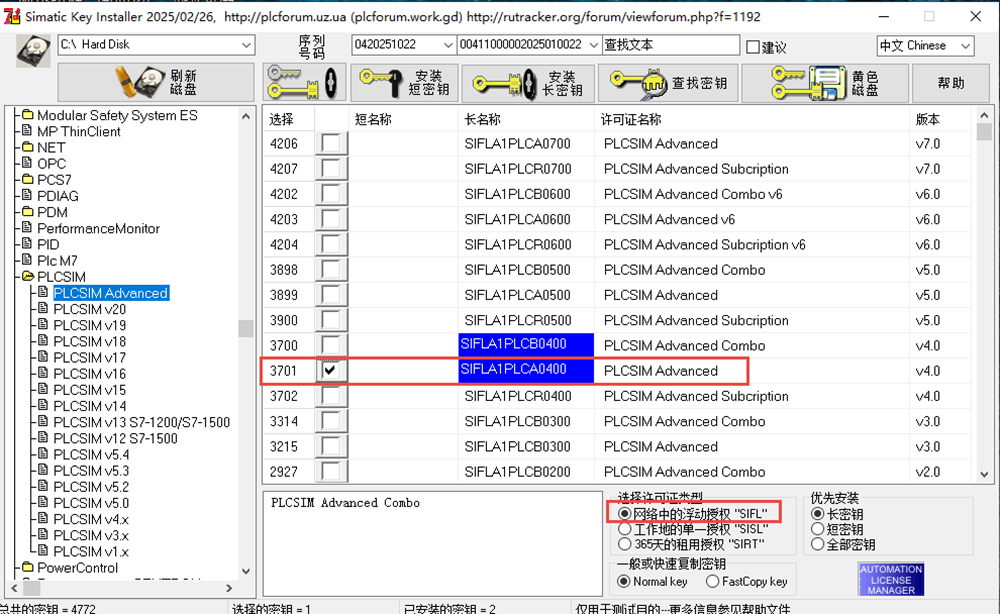This screenshot has width=1000, height=614.
Task: Select the FastCopy key radio option
Action: pos(712,581)
